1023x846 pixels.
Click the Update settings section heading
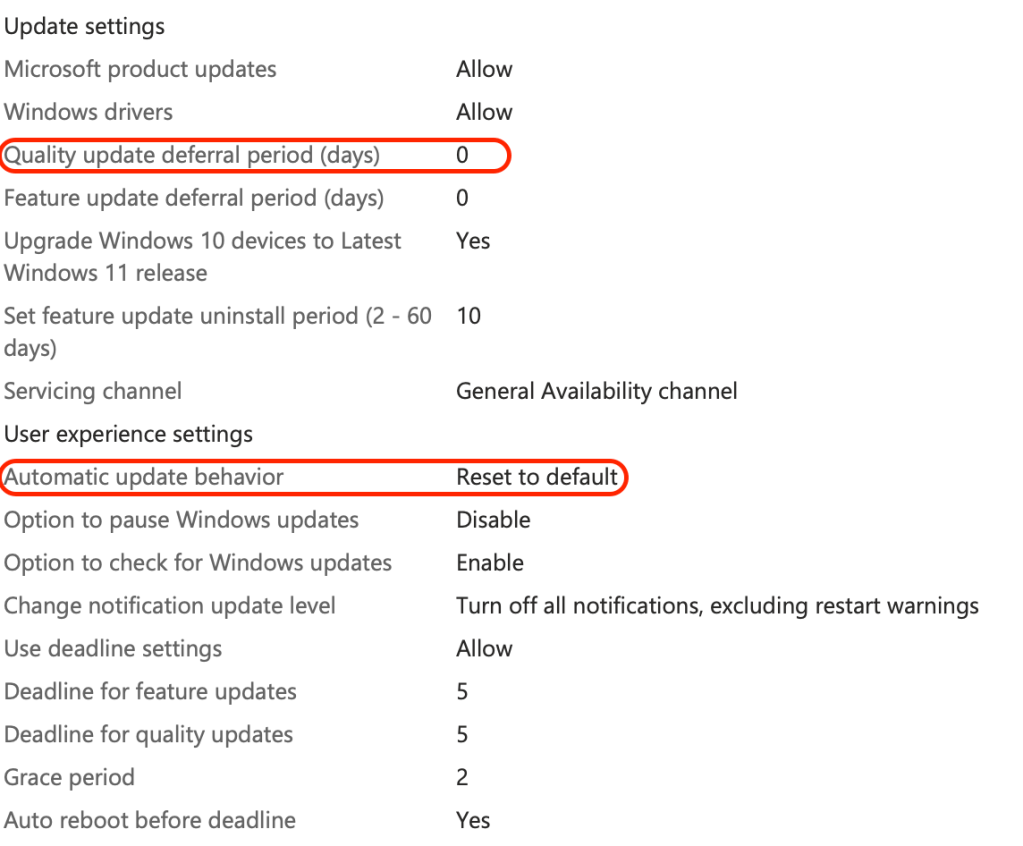tap(85, 27)
